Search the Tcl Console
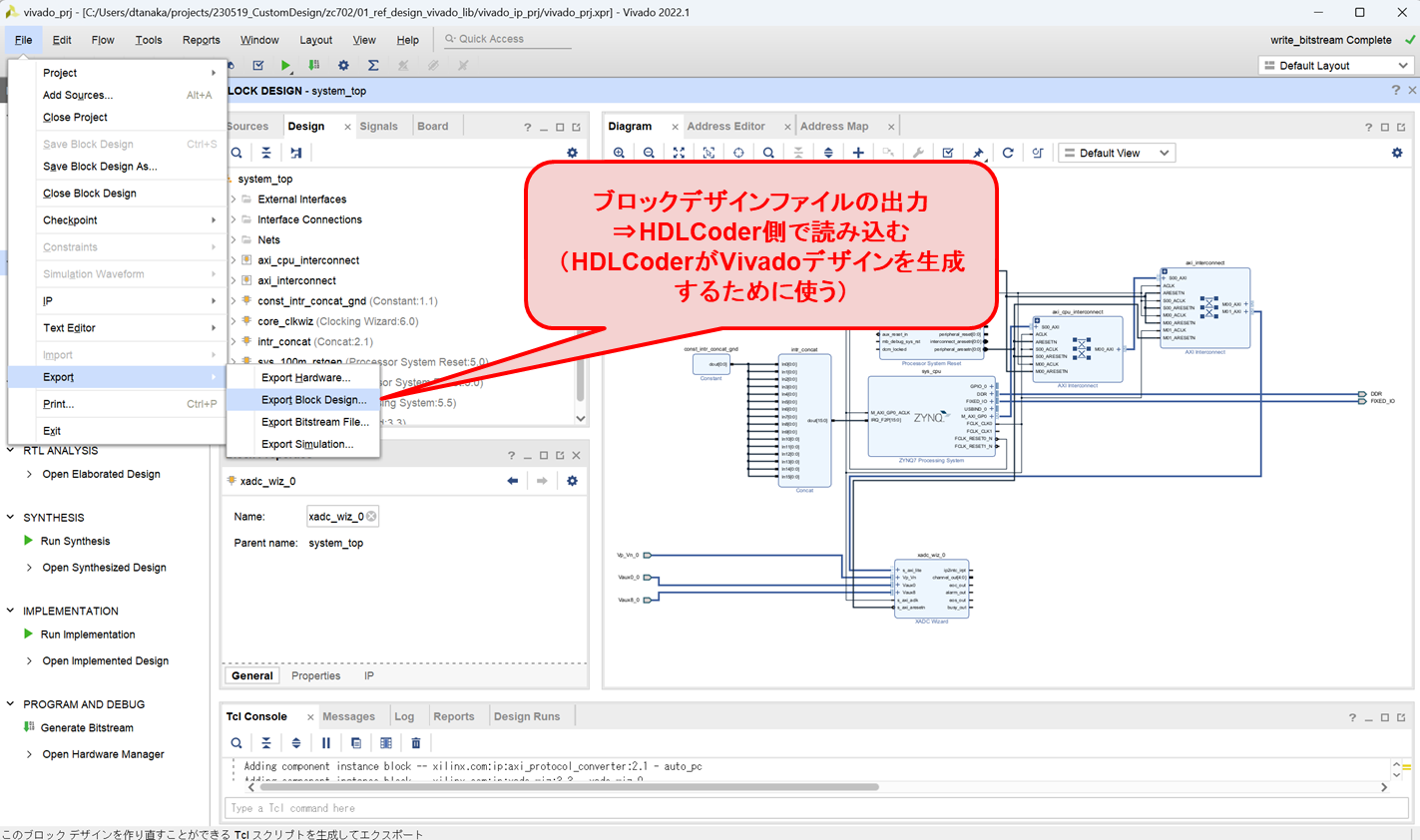Image resolution: width=1420 pixels, height=840 pixels. (x=237, y=743)
